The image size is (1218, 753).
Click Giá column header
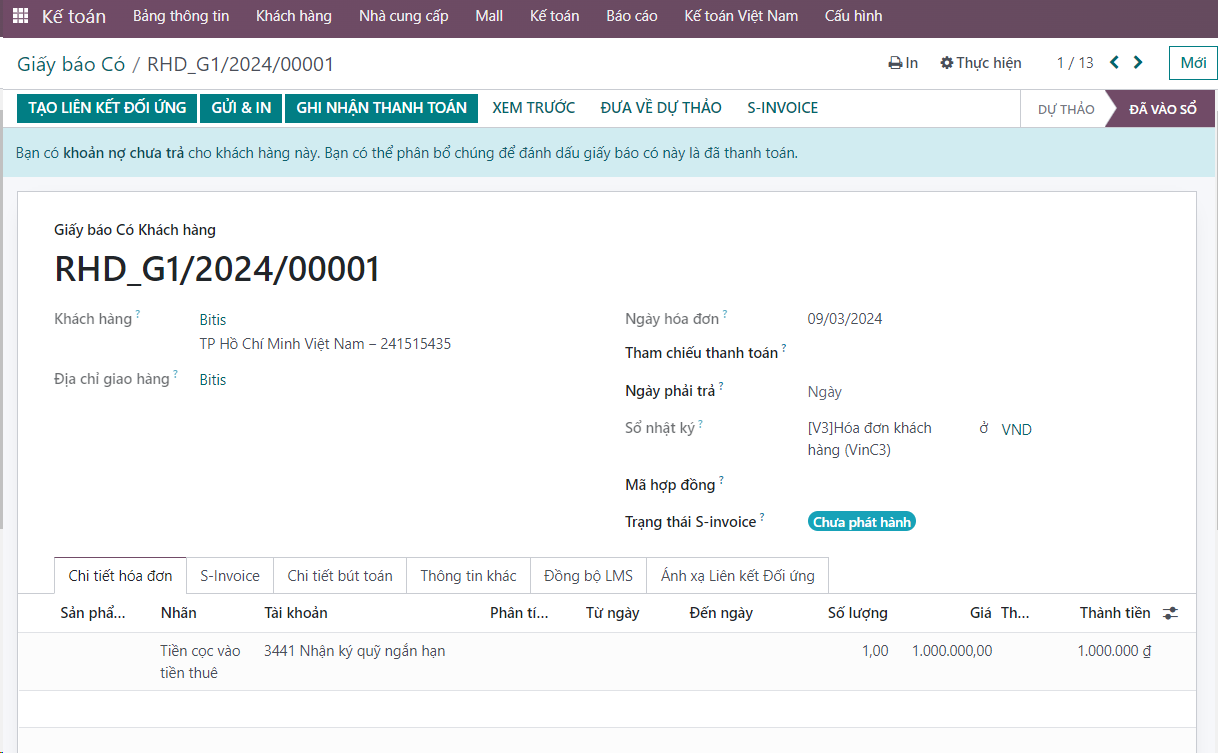click(981, 613)
